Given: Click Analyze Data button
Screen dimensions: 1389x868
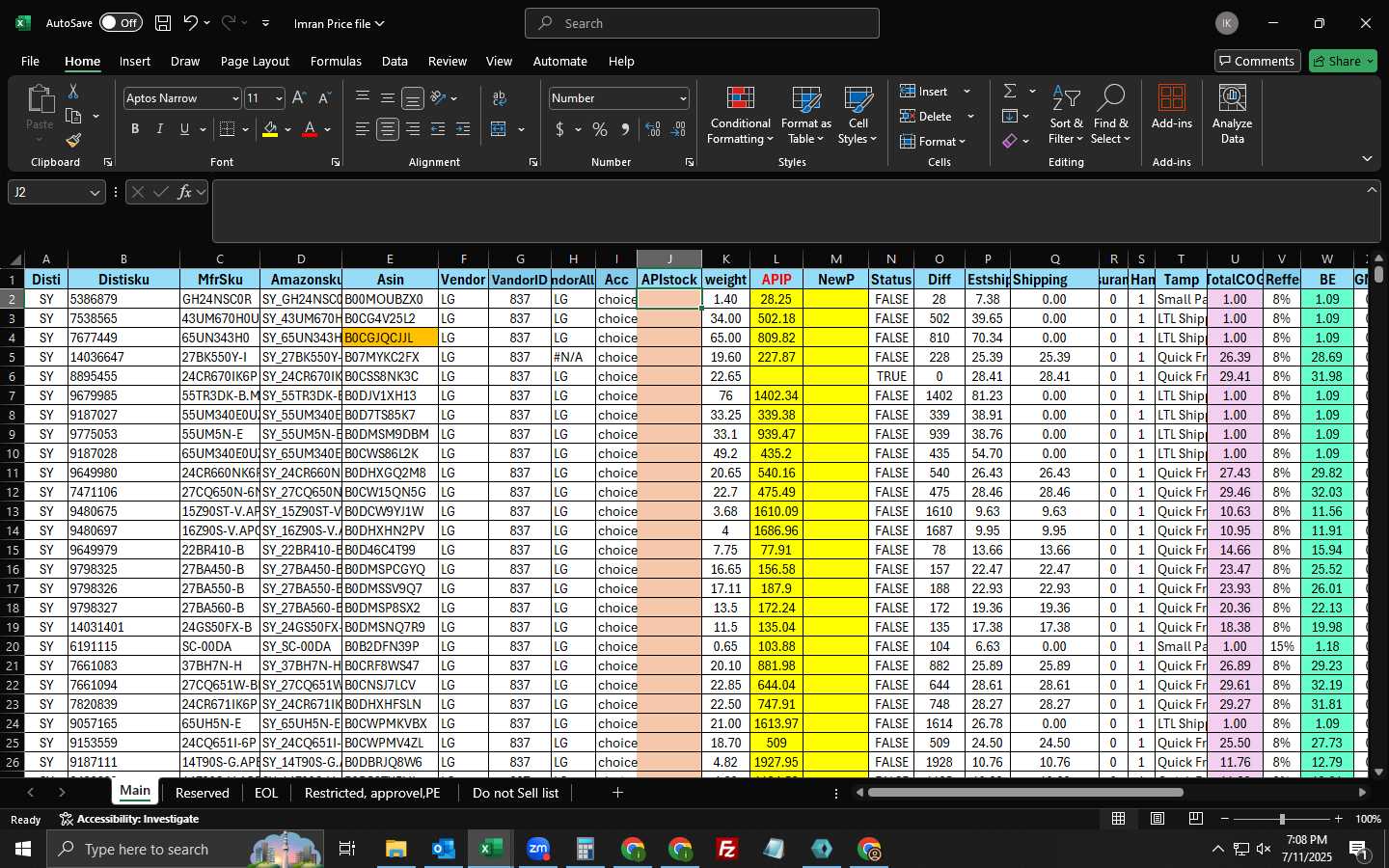Looking at the screenshot, I should 1232,115.
